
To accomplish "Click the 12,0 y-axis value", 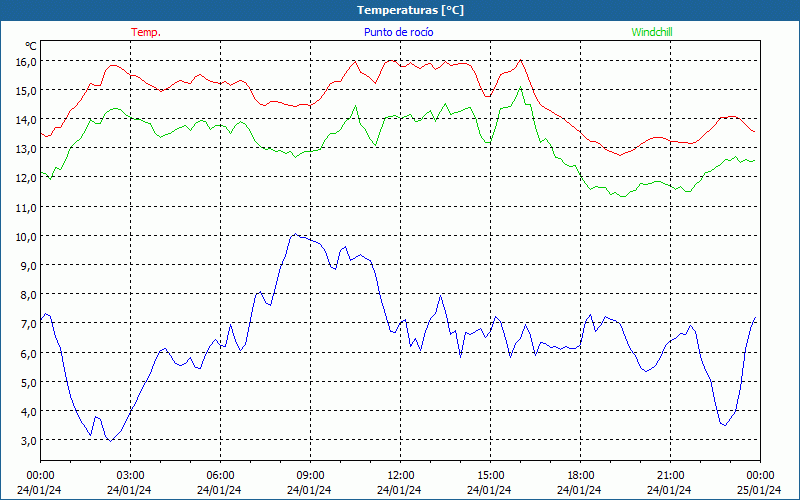I will click(x=27, y=178).
